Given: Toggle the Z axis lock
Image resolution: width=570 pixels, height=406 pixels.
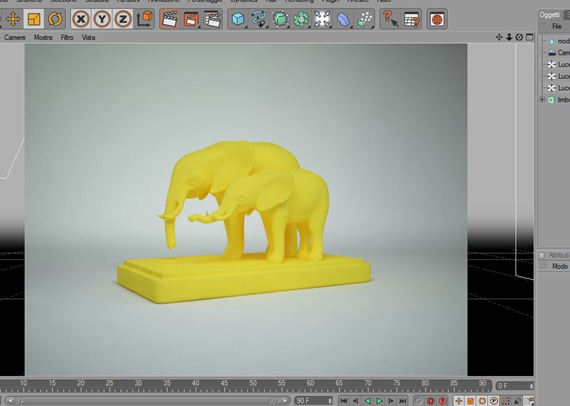Looking at the screenshot, I should pyautogui.click(x=123, y=19).
